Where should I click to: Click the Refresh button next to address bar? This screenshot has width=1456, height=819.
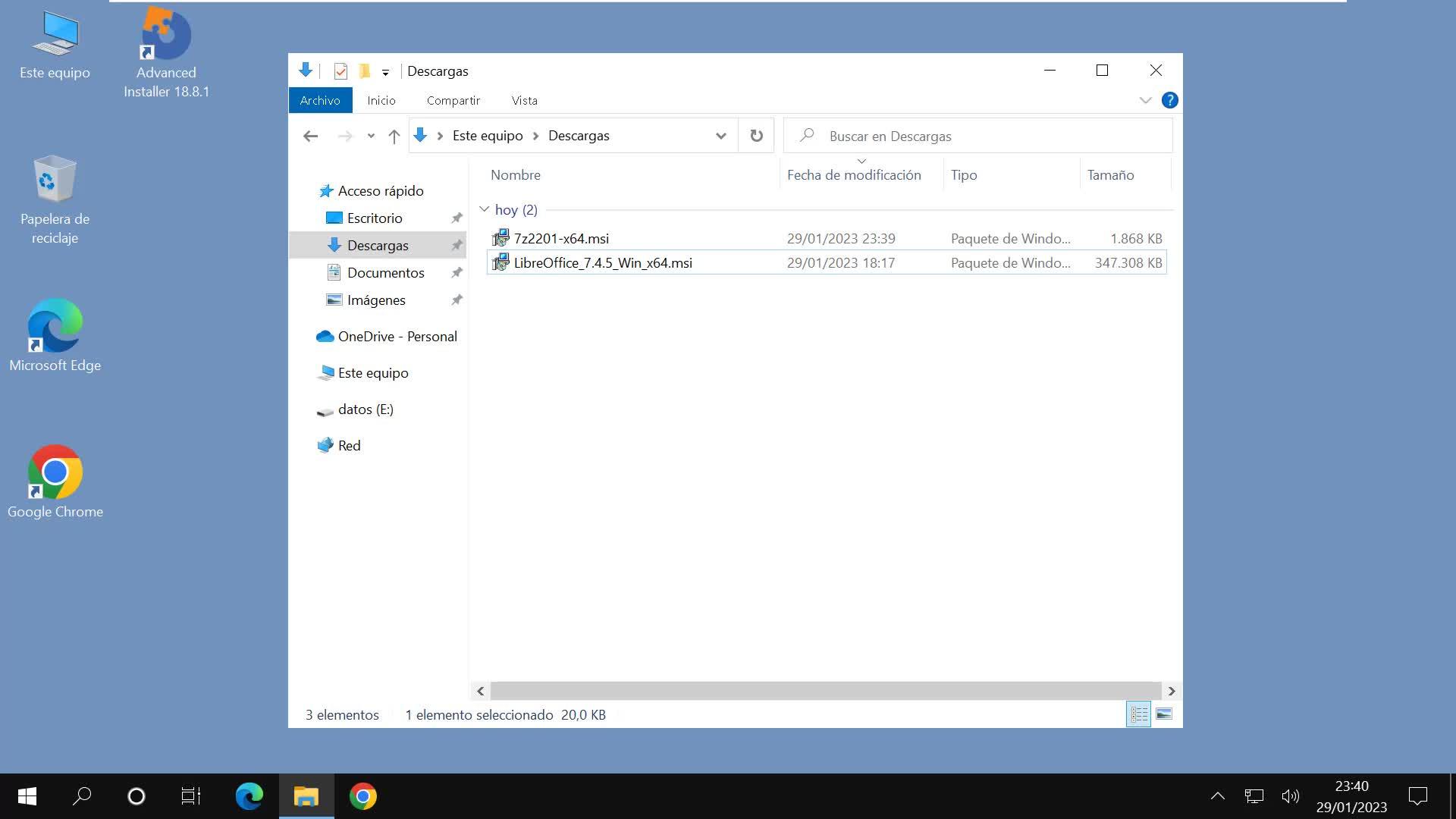(756, 136)
